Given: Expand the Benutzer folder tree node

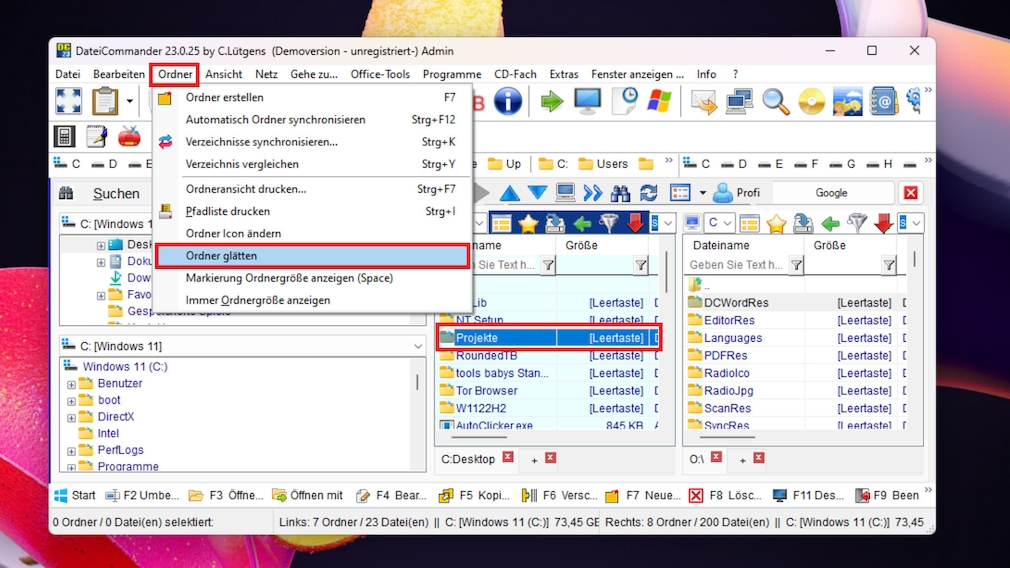Looking at the screenshot, I should point(71,384).
